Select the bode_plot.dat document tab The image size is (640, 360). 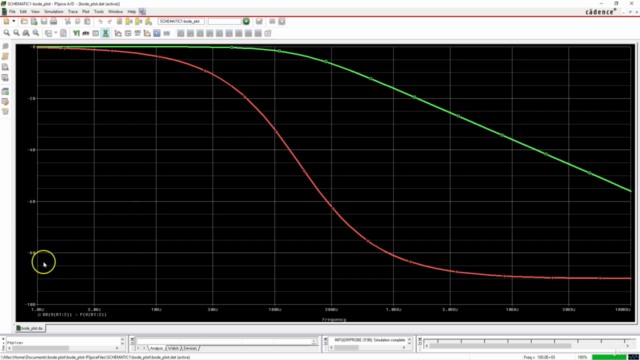point(30,328)
